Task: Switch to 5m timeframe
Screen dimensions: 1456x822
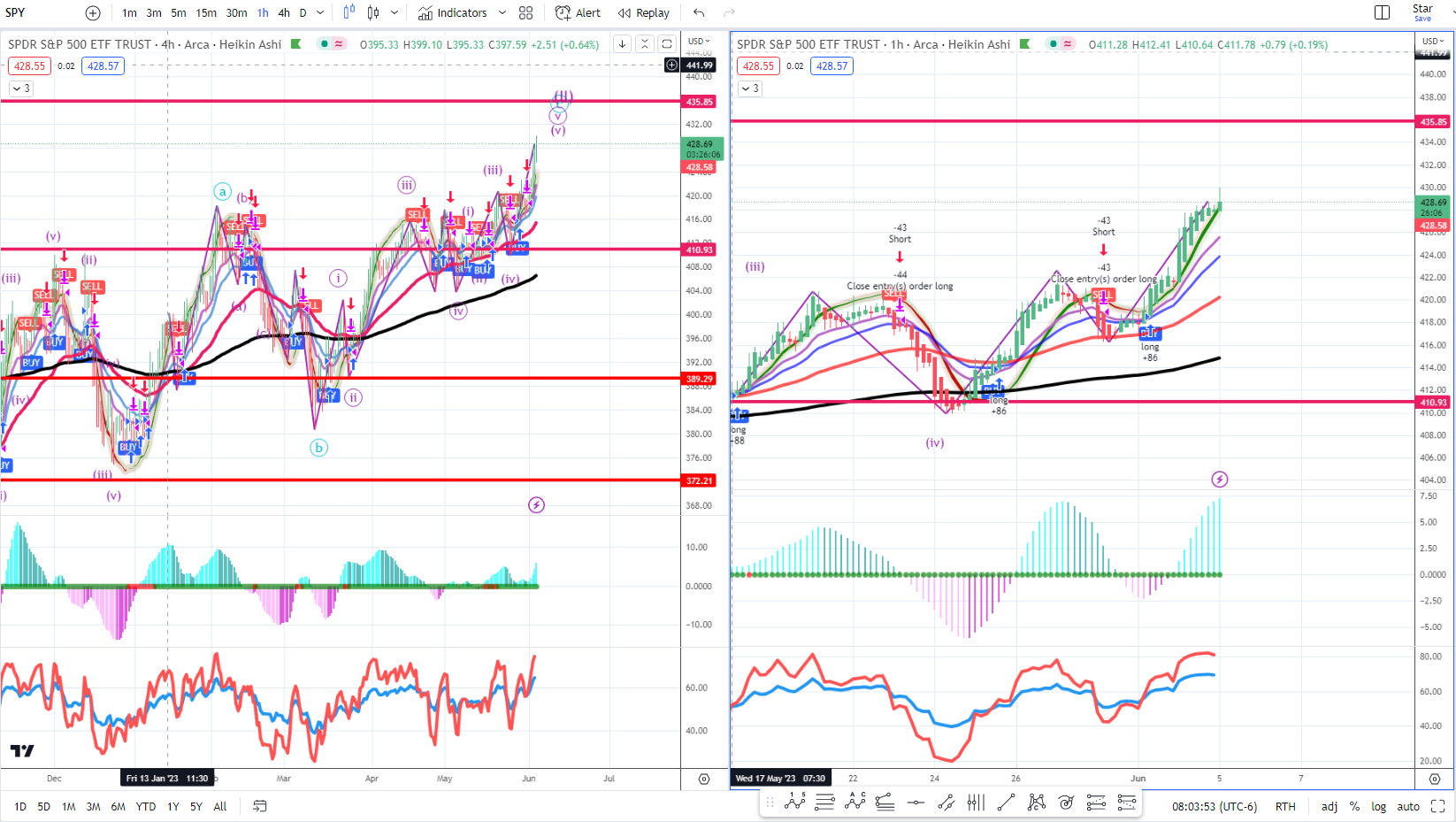Action: click(179, 13)
